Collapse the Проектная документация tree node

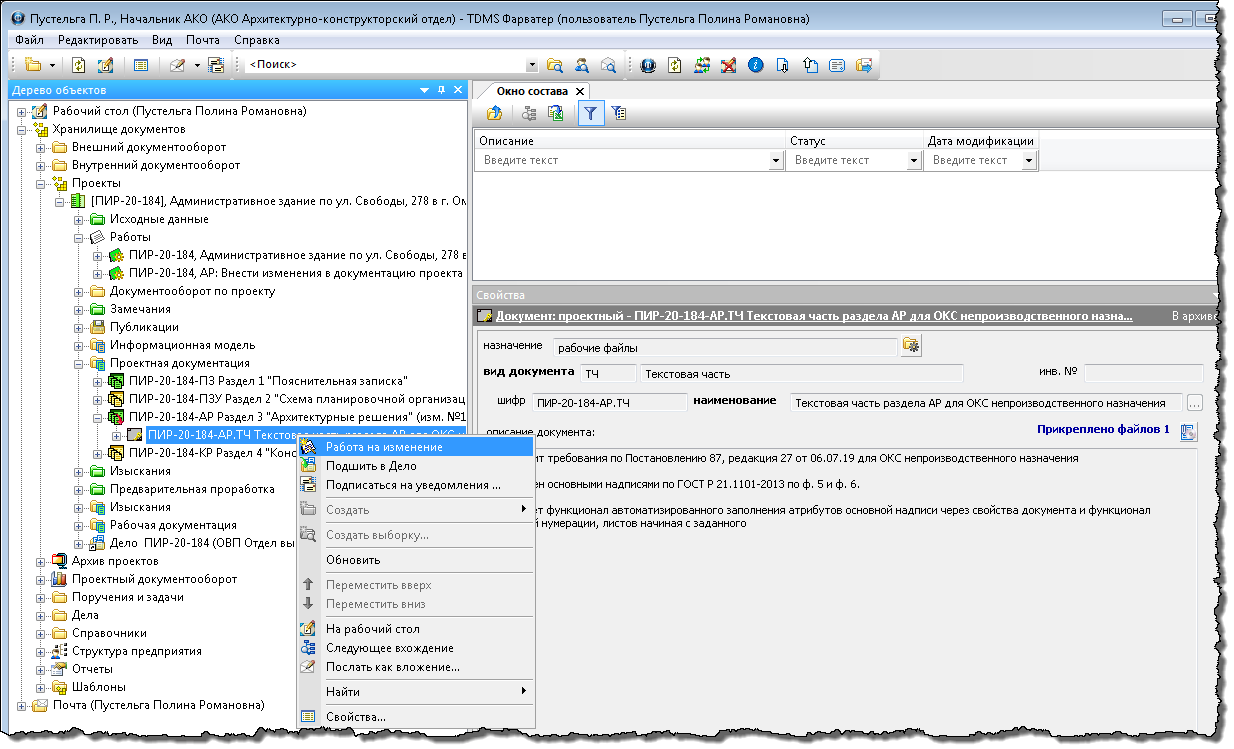(79, 363)
